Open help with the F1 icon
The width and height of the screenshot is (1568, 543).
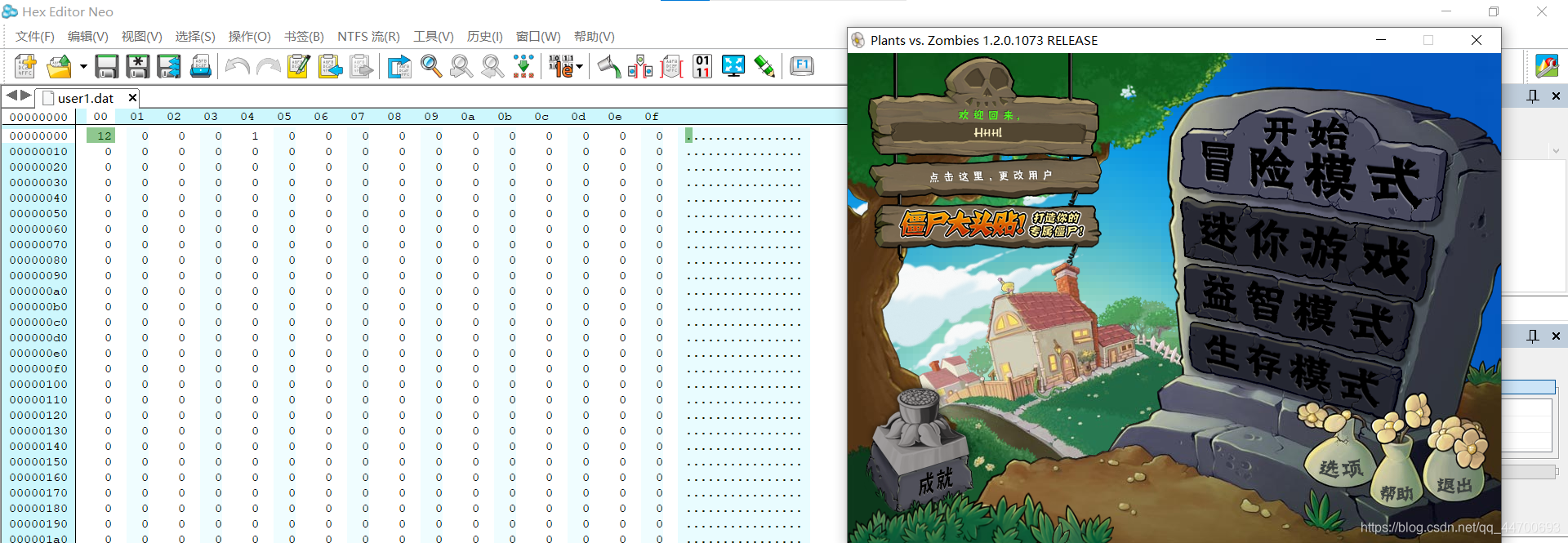click(802, 66)
